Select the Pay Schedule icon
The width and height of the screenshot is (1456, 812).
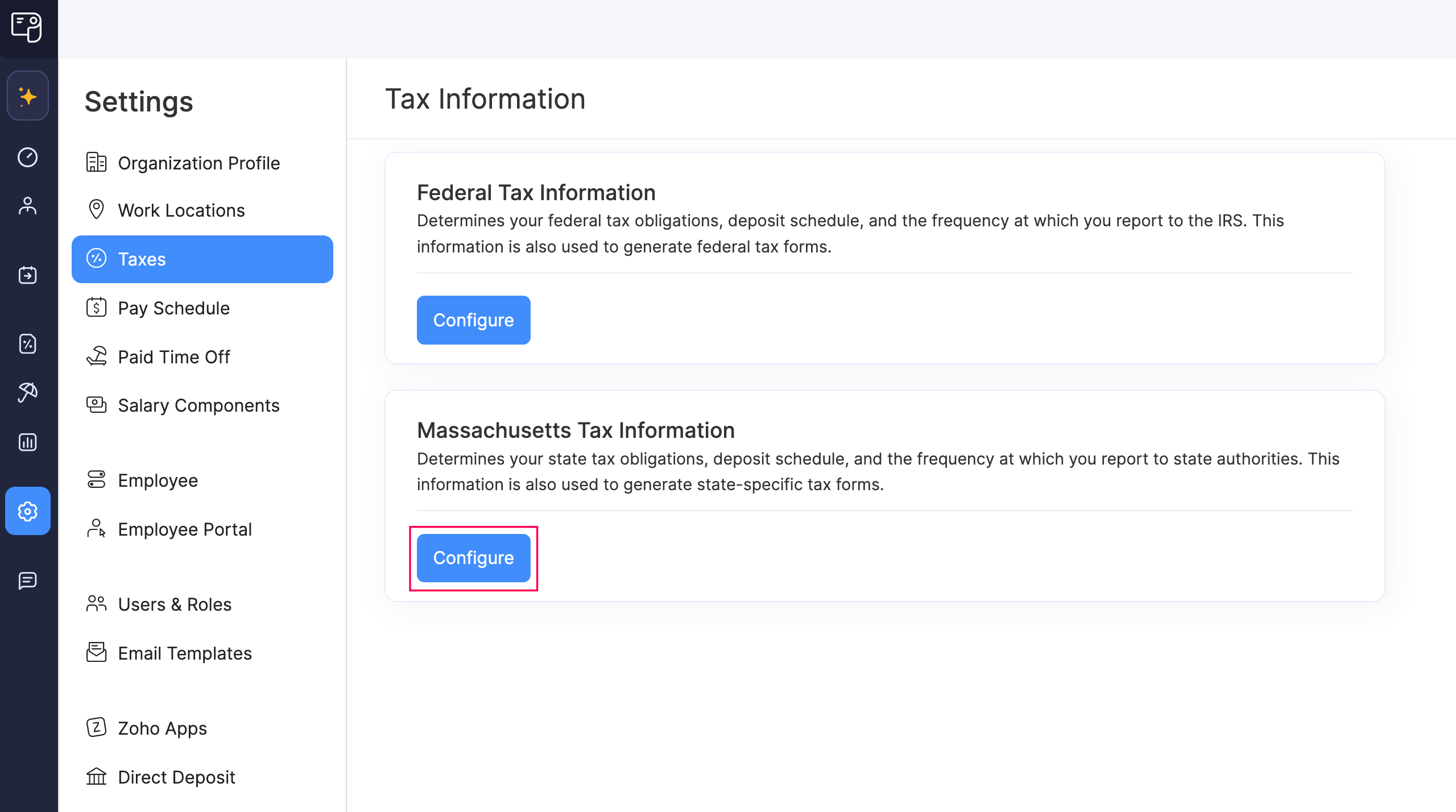click(x=97, y=307)
